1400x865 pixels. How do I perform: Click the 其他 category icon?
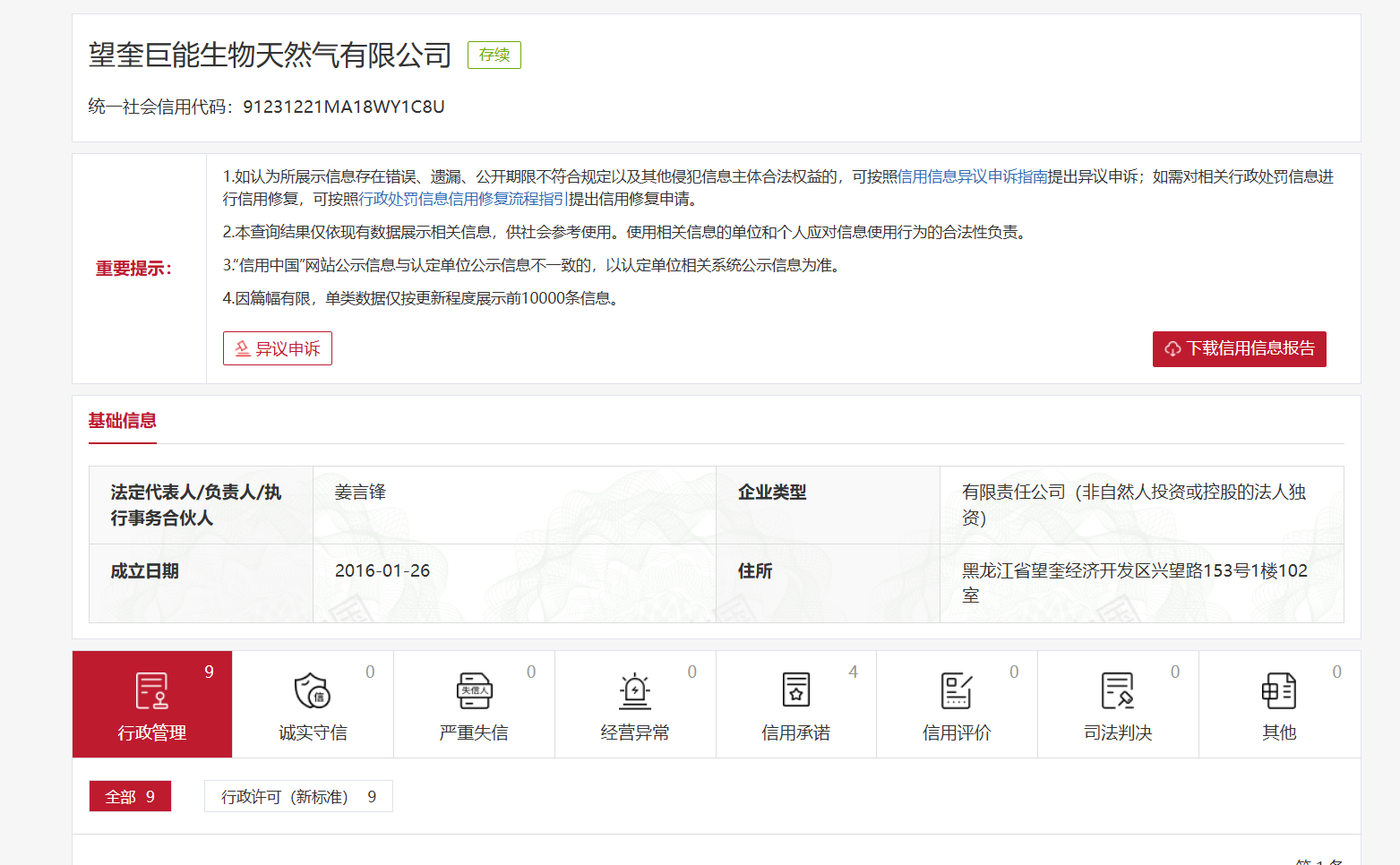pyautogui.click(x=1279, y=691)
